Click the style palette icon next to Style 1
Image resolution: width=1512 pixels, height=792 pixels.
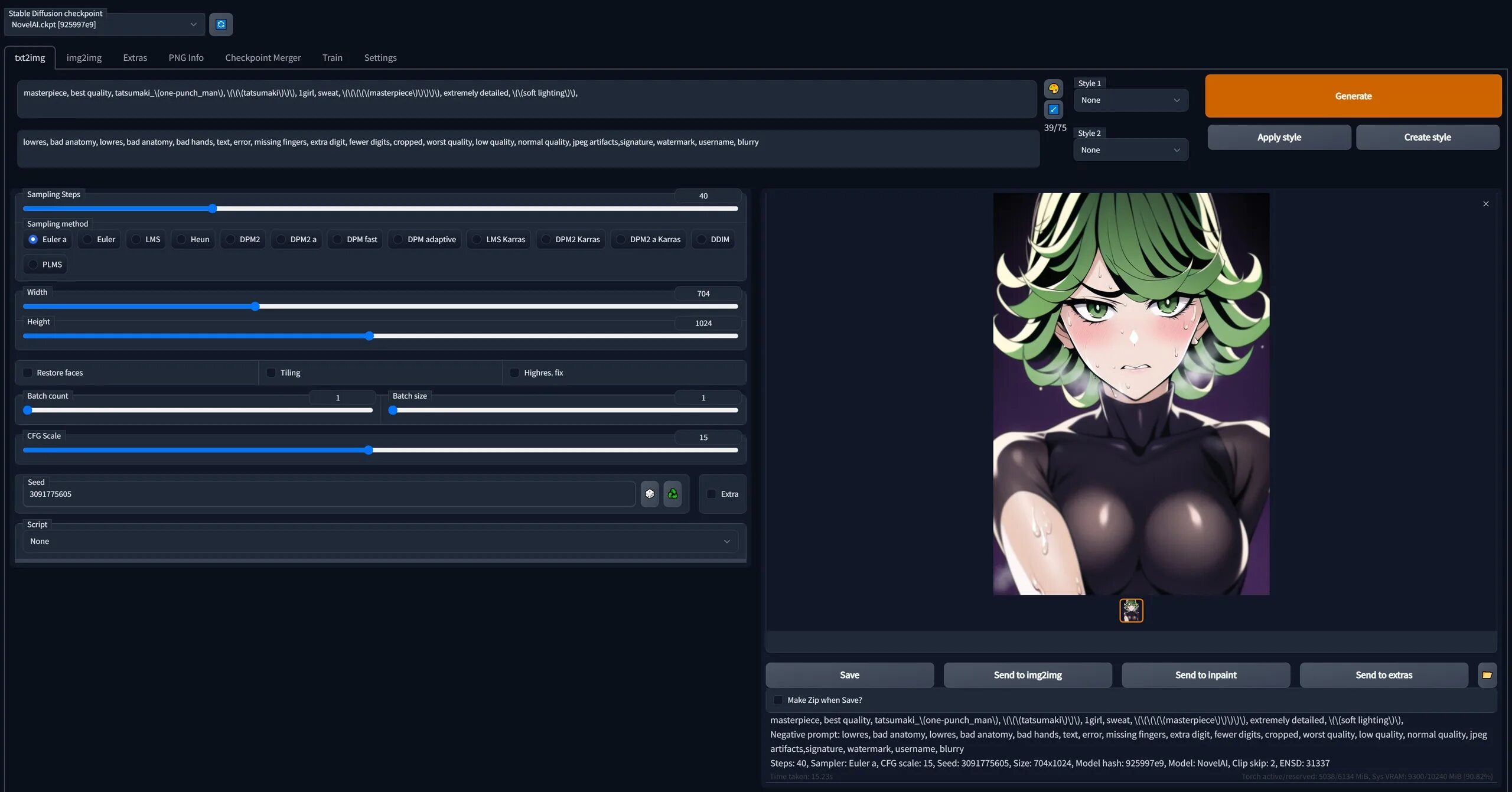(1054, 89)
